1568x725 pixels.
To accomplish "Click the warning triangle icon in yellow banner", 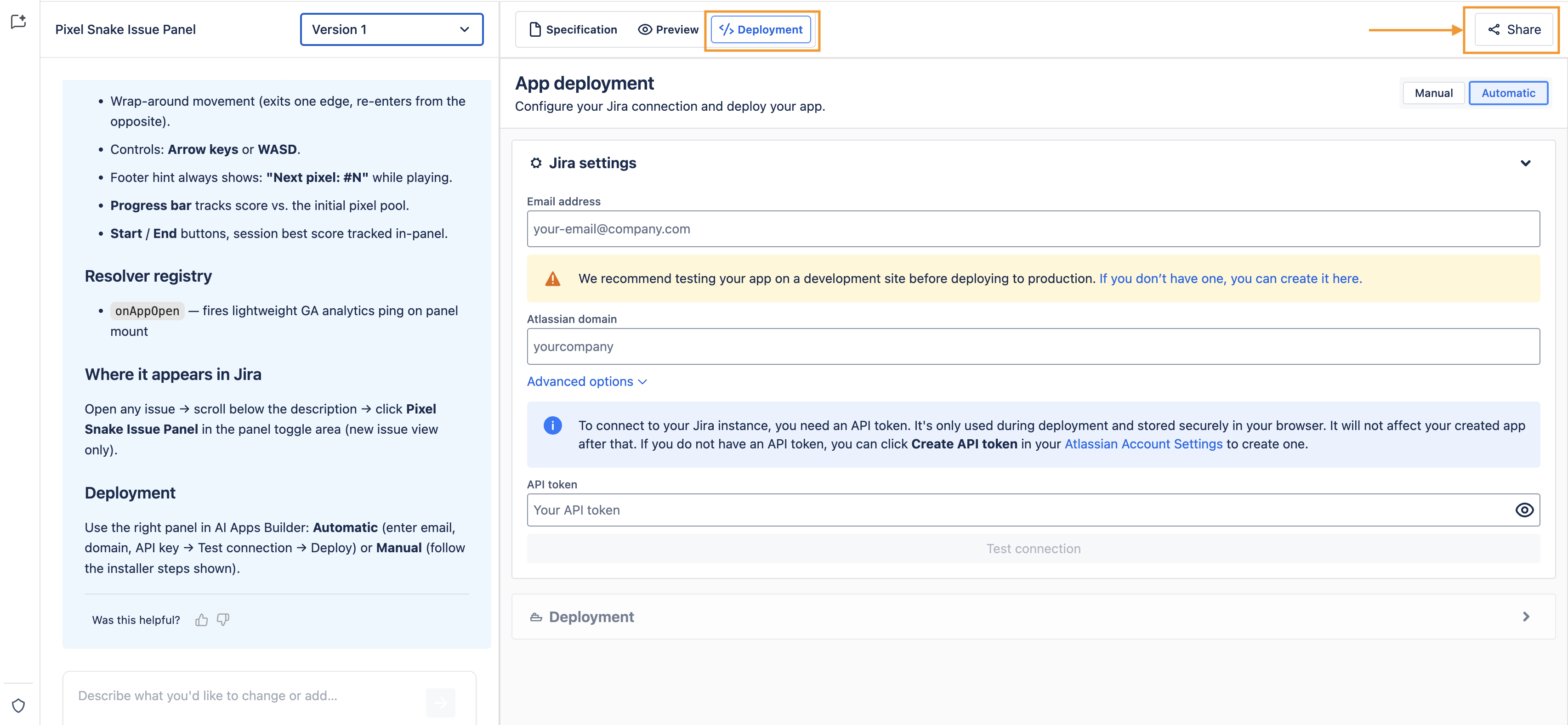I will point(552,279).
